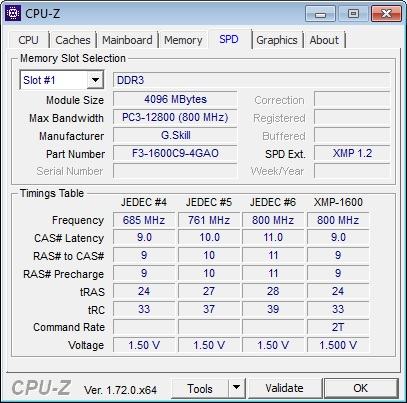Select the G.Skill manufacturer field
This screenshot has width=407, height=403.
[175, 135]
